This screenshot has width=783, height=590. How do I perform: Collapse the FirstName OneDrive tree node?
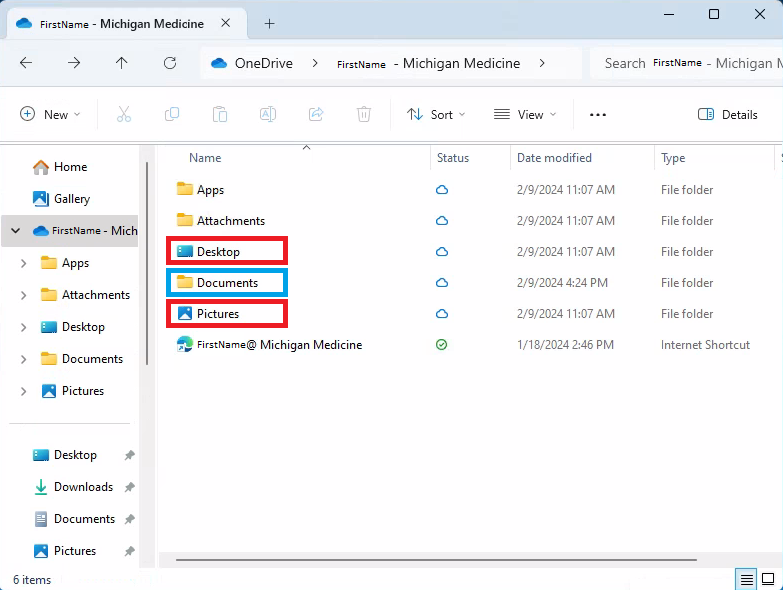point(15,231)
